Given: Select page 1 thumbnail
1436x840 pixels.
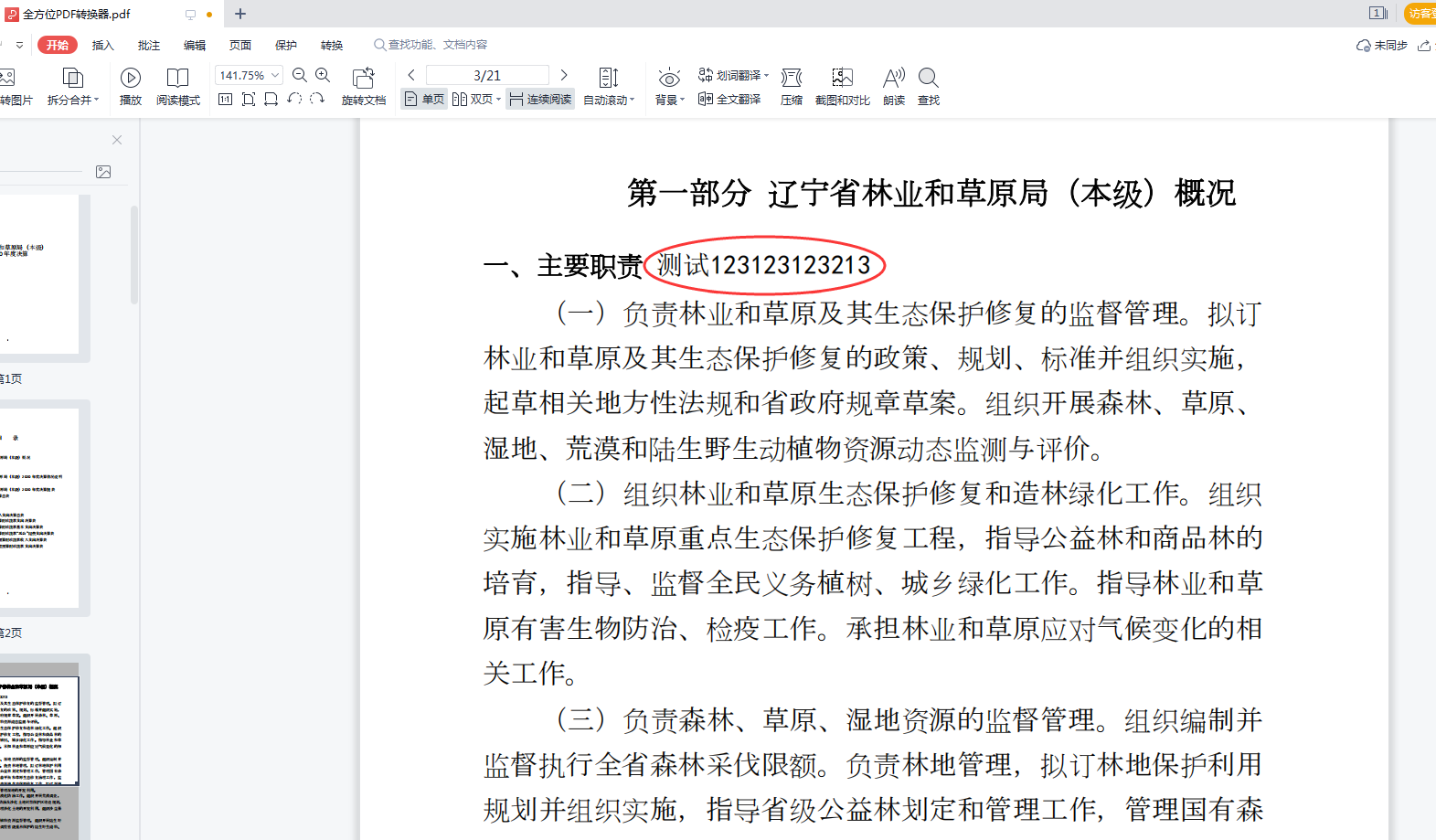Looking at the screenshot, I should (39, 274).
